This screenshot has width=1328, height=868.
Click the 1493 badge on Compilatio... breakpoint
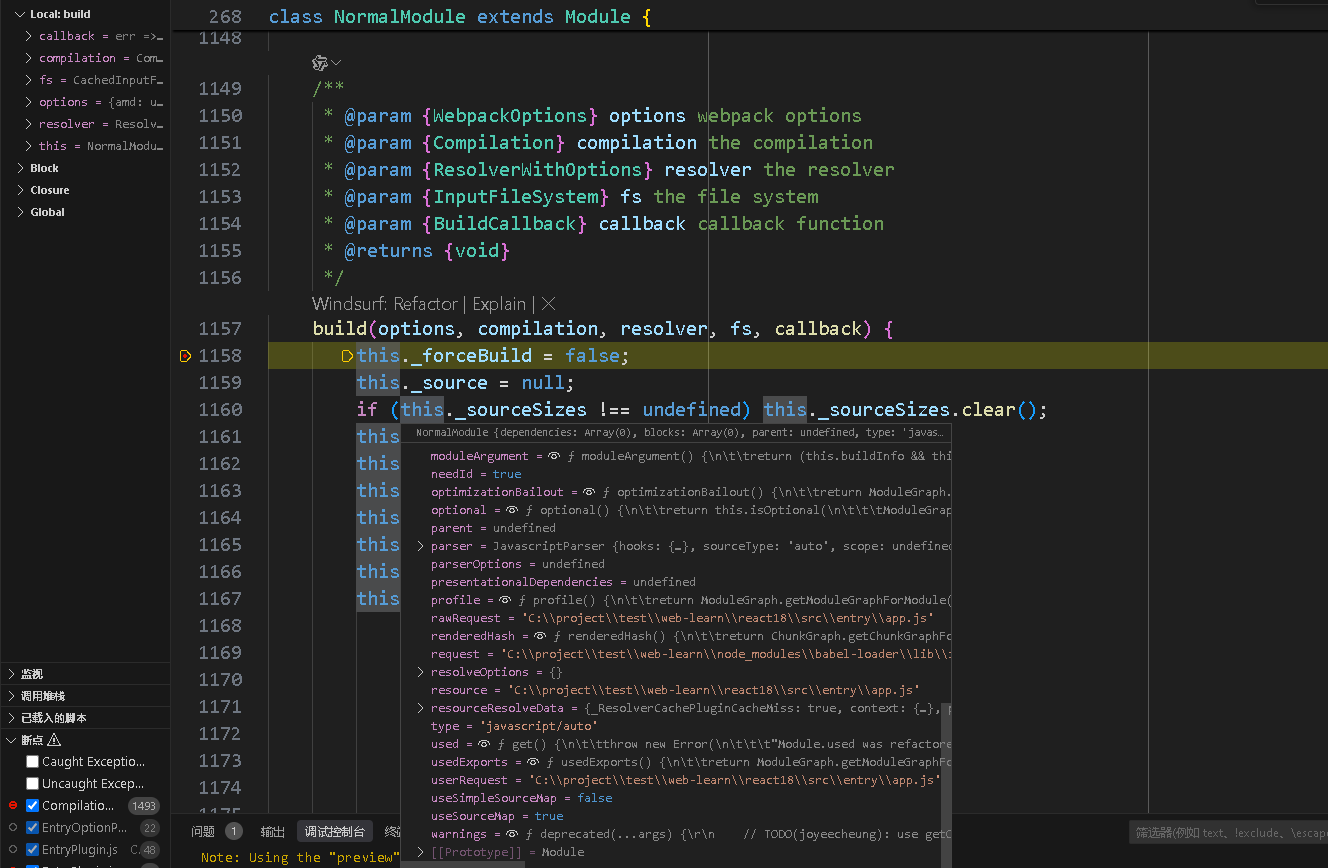[144, 806]
